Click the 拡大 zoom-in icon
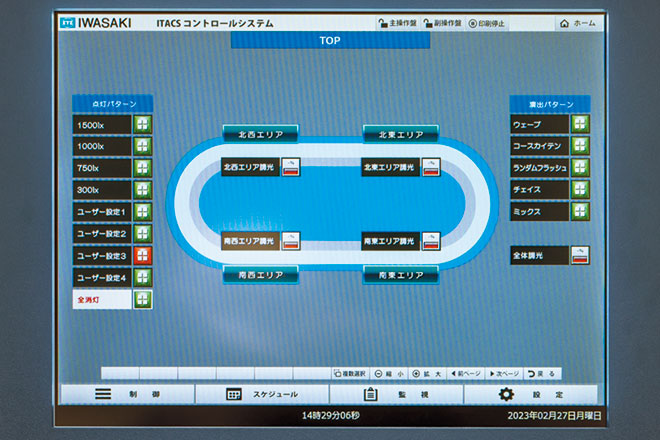Screen dimensions: 660x440 417,373
